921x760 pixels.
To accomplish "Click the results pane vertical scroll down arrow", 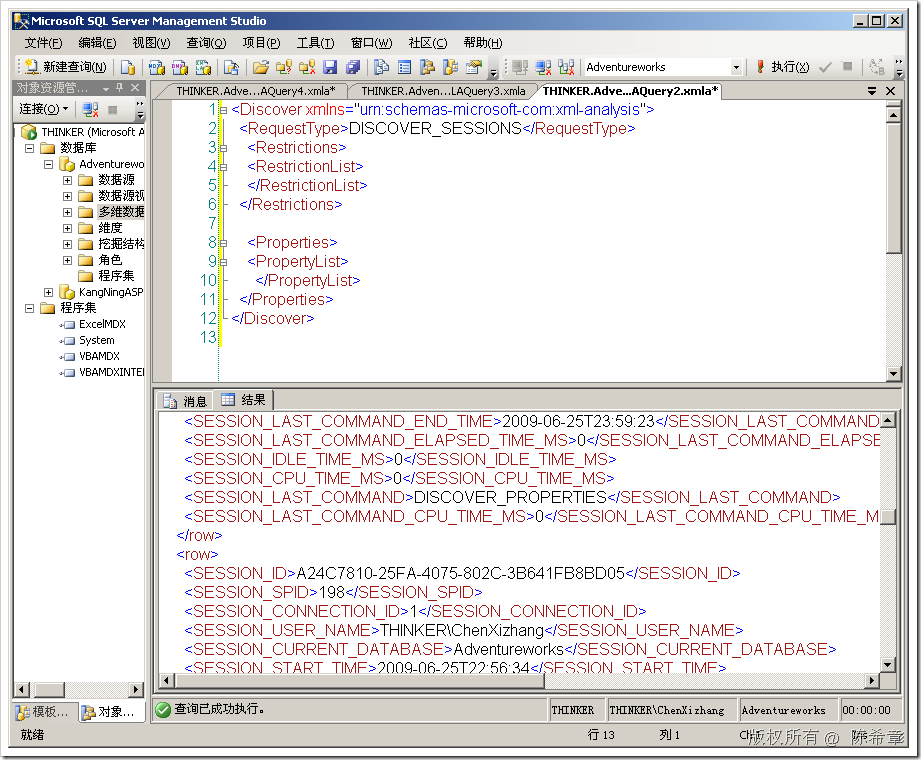I will pos(887,664).
